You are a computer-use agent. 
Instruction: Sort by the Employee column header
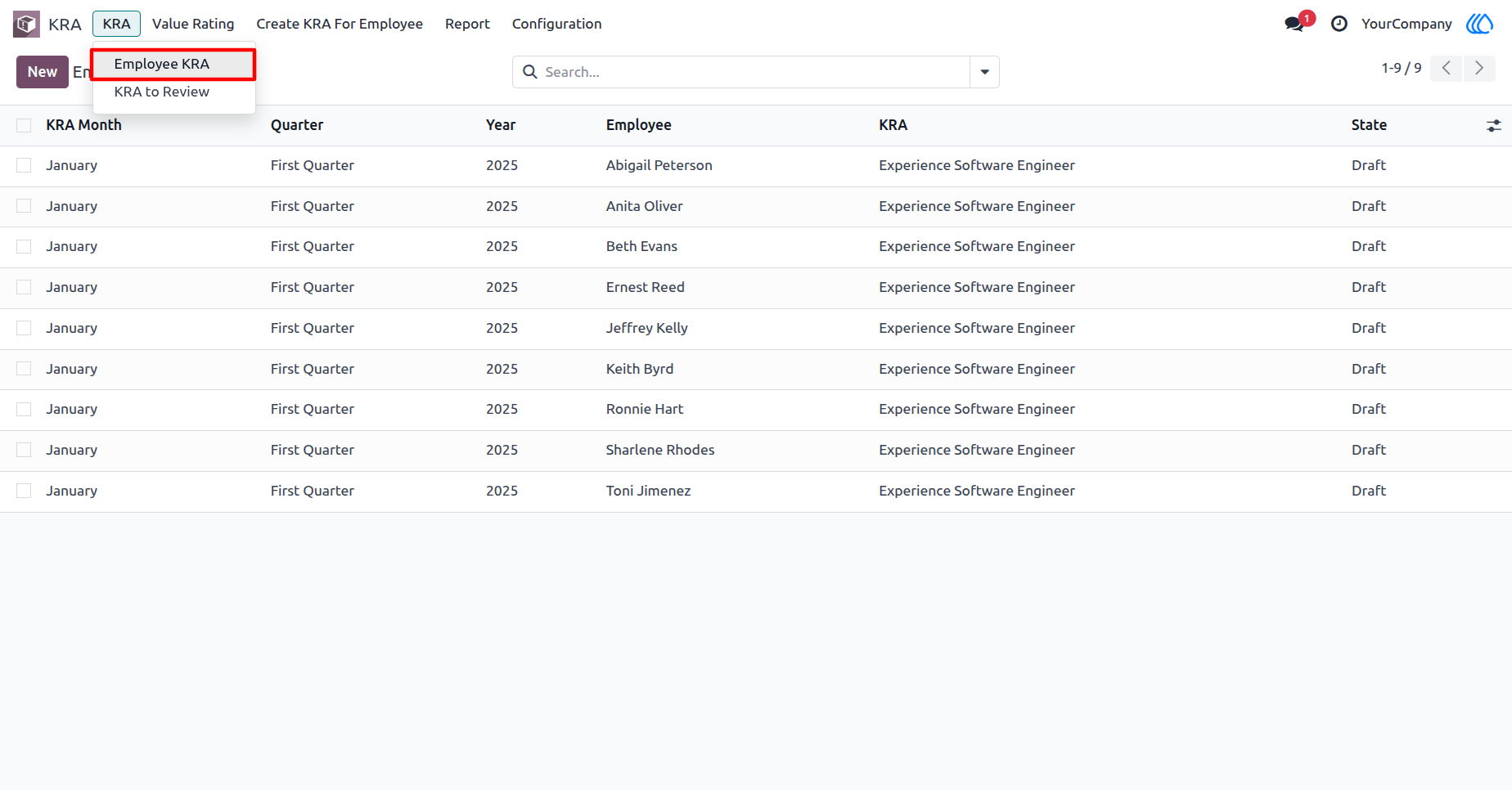click(x=638, y=125)
